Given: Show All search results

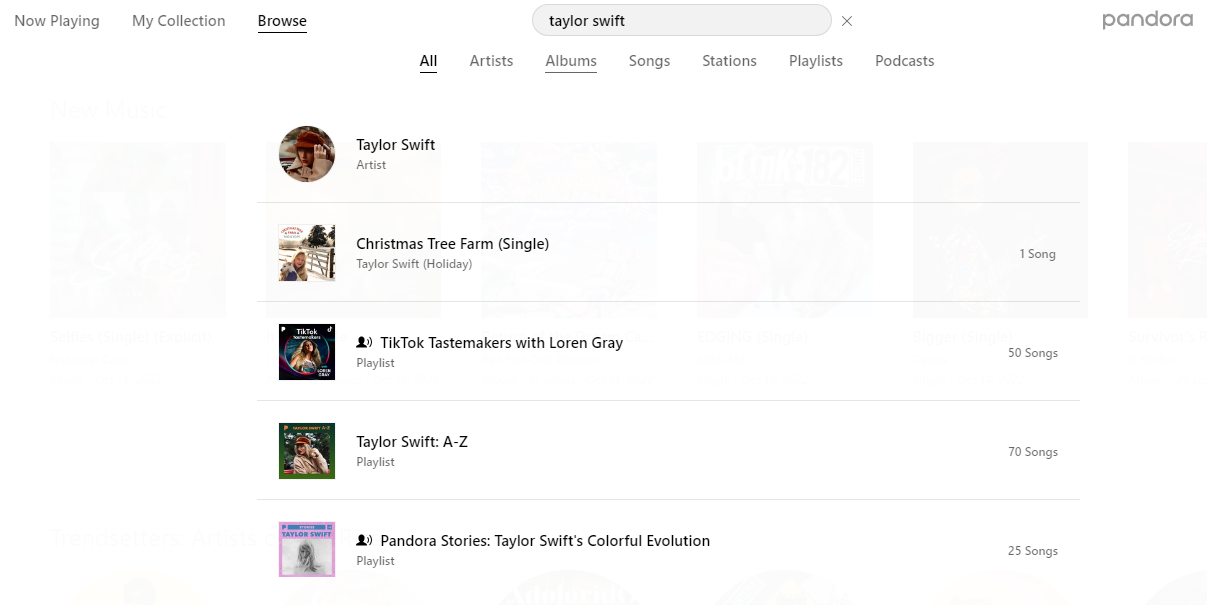Looking at the screenshot, I should click(x=428, y=61).
